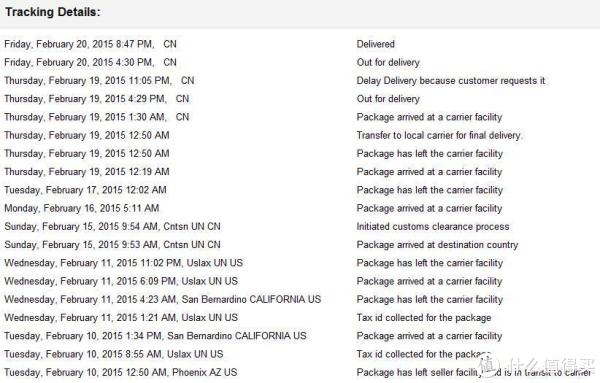Select Tax id collected status at 1:21 AM

424,318
